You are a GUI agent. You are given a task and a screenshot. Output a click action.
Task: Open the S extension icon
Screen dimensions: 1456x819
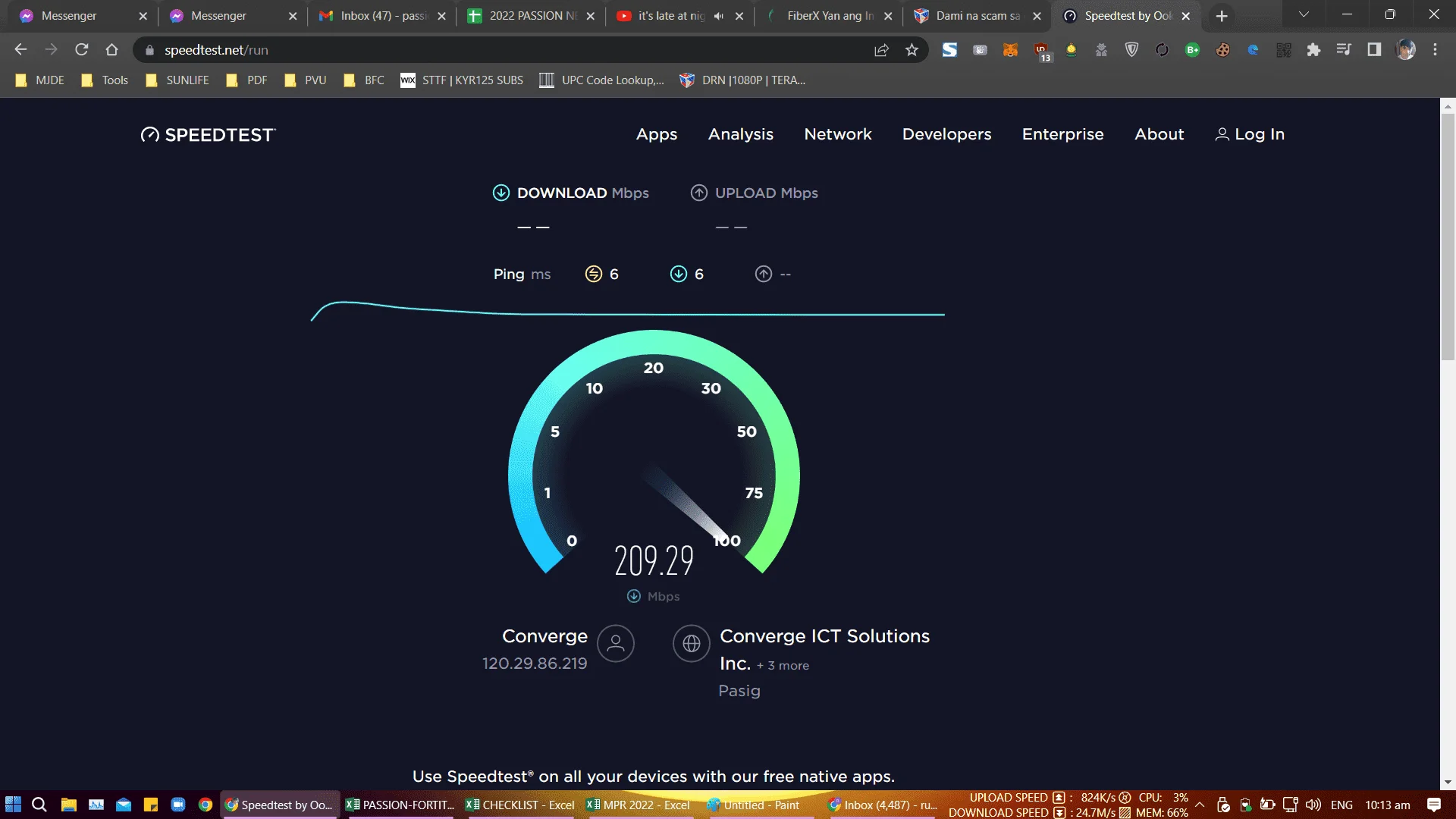[949, 50]
